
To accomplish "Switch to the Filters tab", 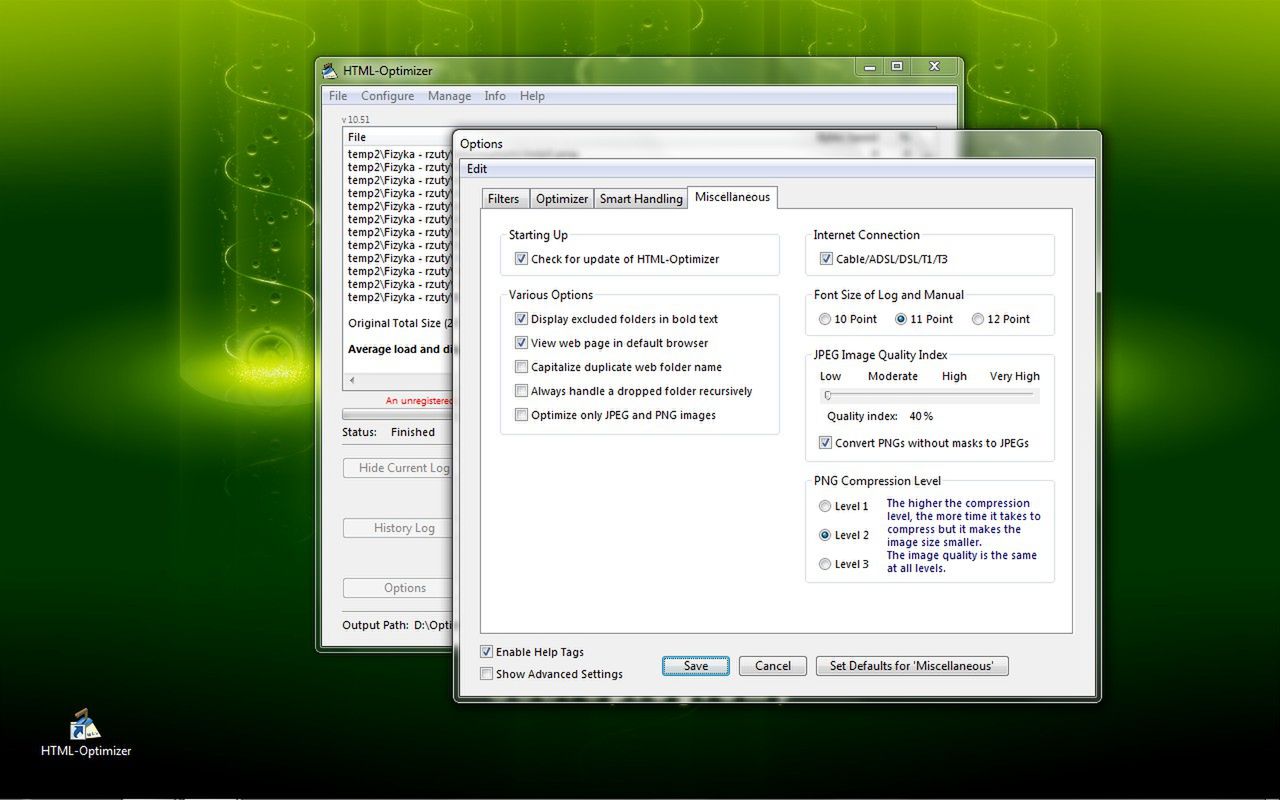I will click(504, 199).
